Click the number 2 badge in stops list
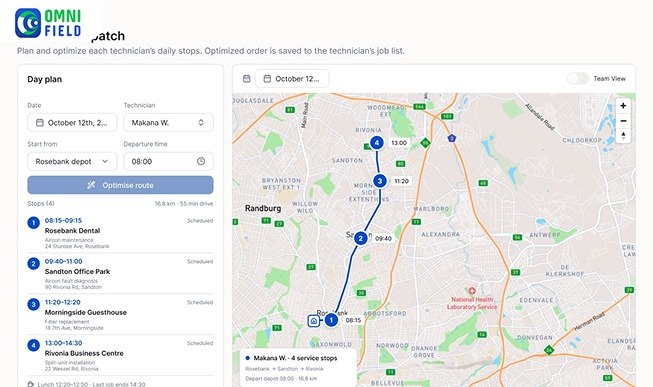This screenshot has height=387, width=653. pyautogui.click(x=33, y=264)
